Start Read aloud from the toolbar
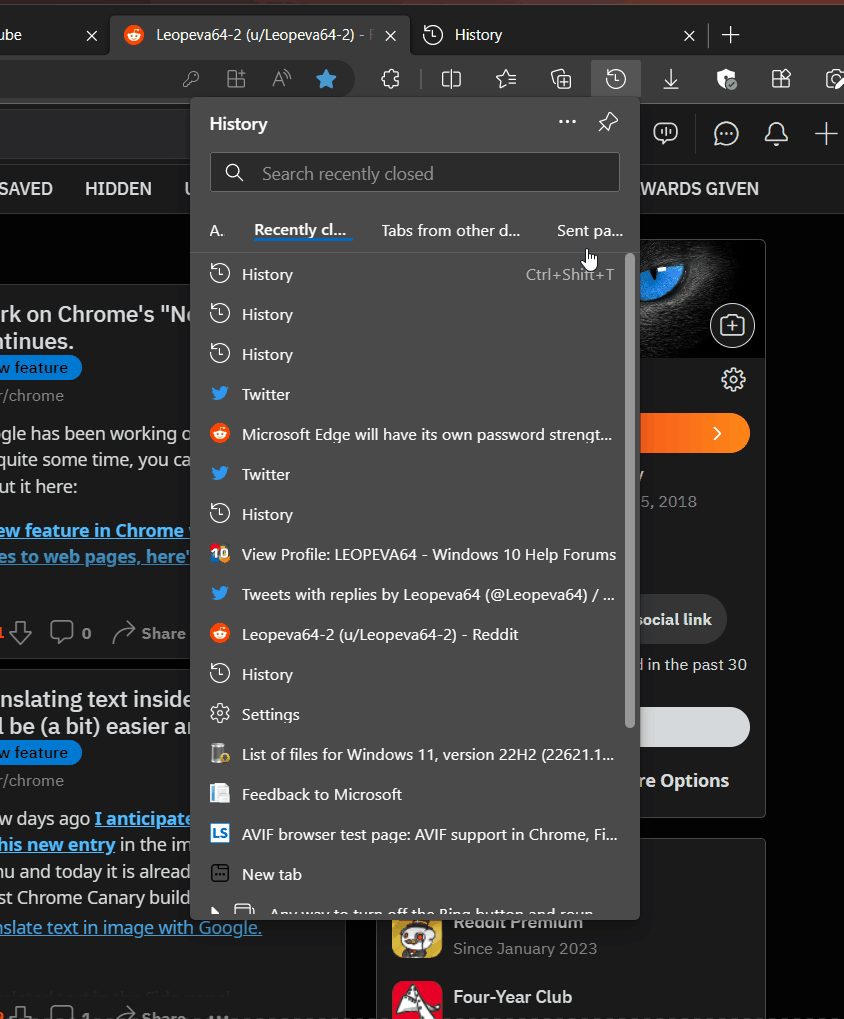Image resolution: width=844 pixels, height=1019 pixels. (280, 79)
